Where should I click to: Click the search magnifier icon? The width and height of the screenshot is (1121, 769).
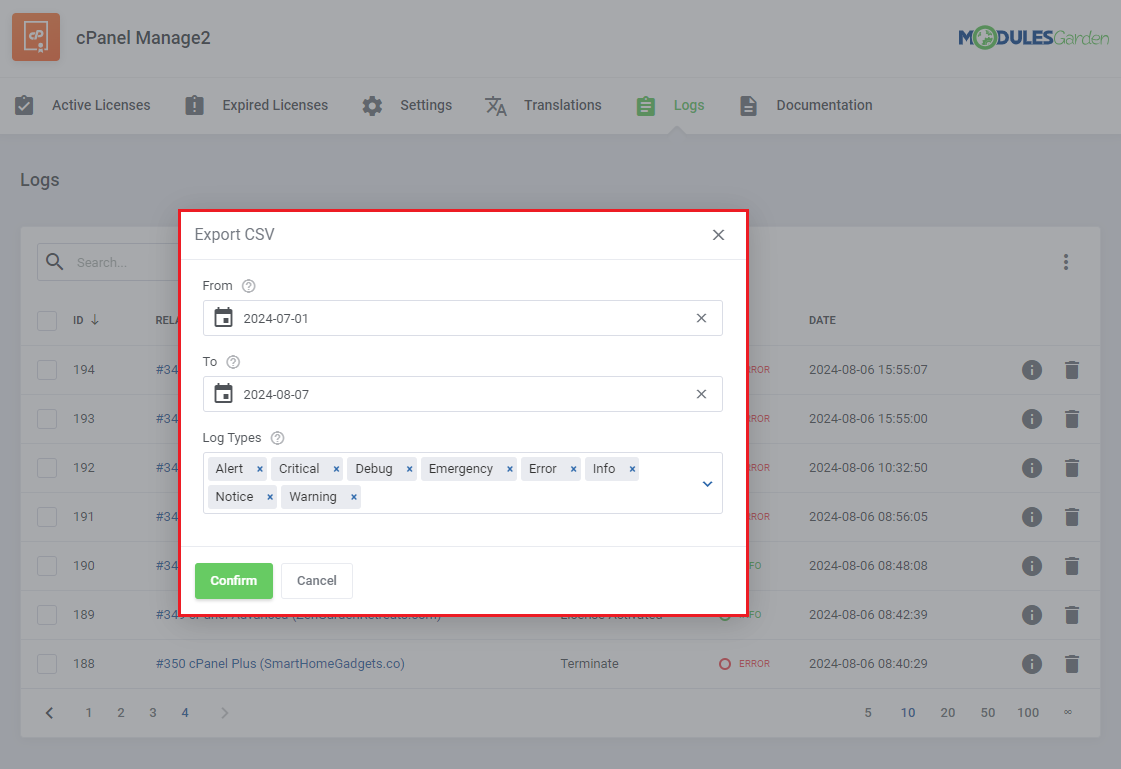[55, 262]
